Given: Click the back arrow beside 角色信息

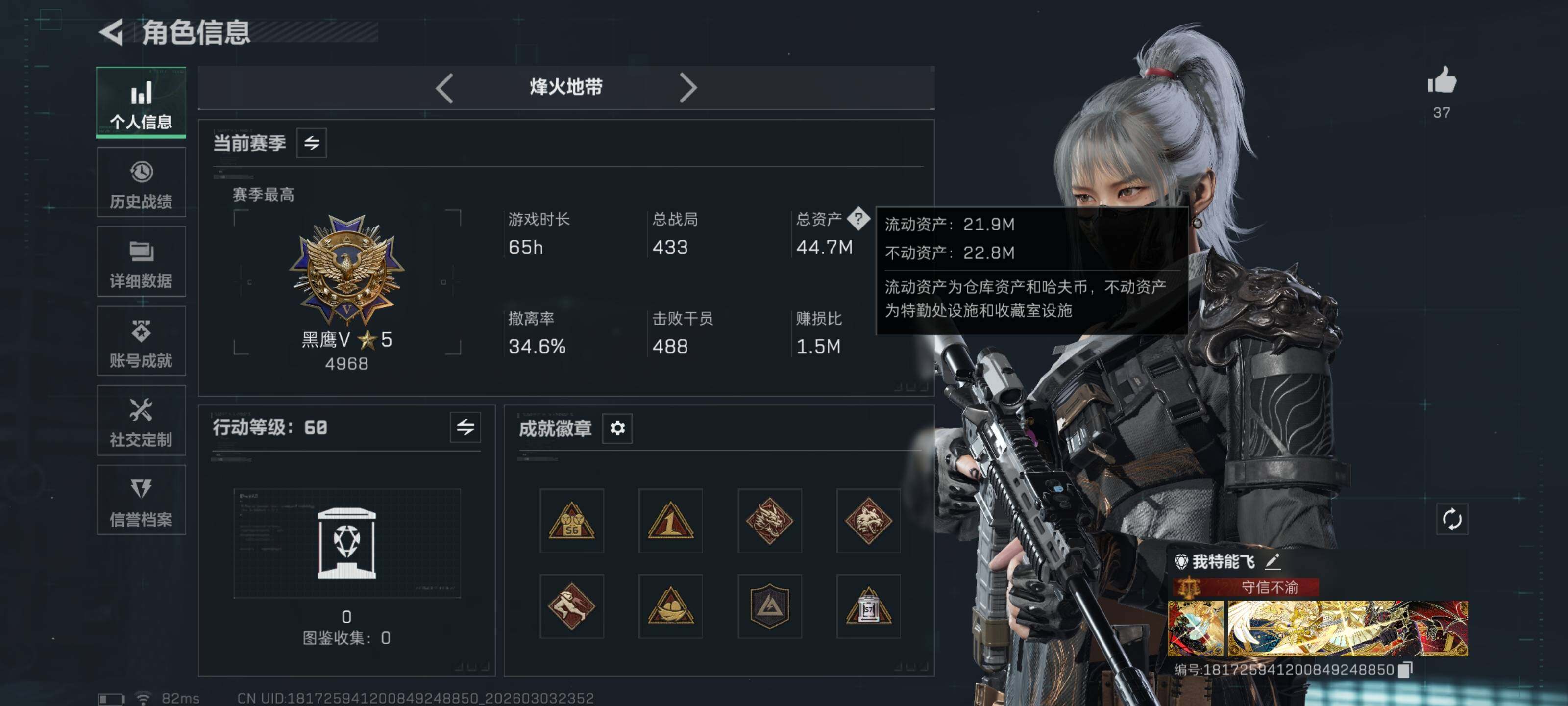Looking at the screenshot, I should pyautogui.click(x=111, y=32).
